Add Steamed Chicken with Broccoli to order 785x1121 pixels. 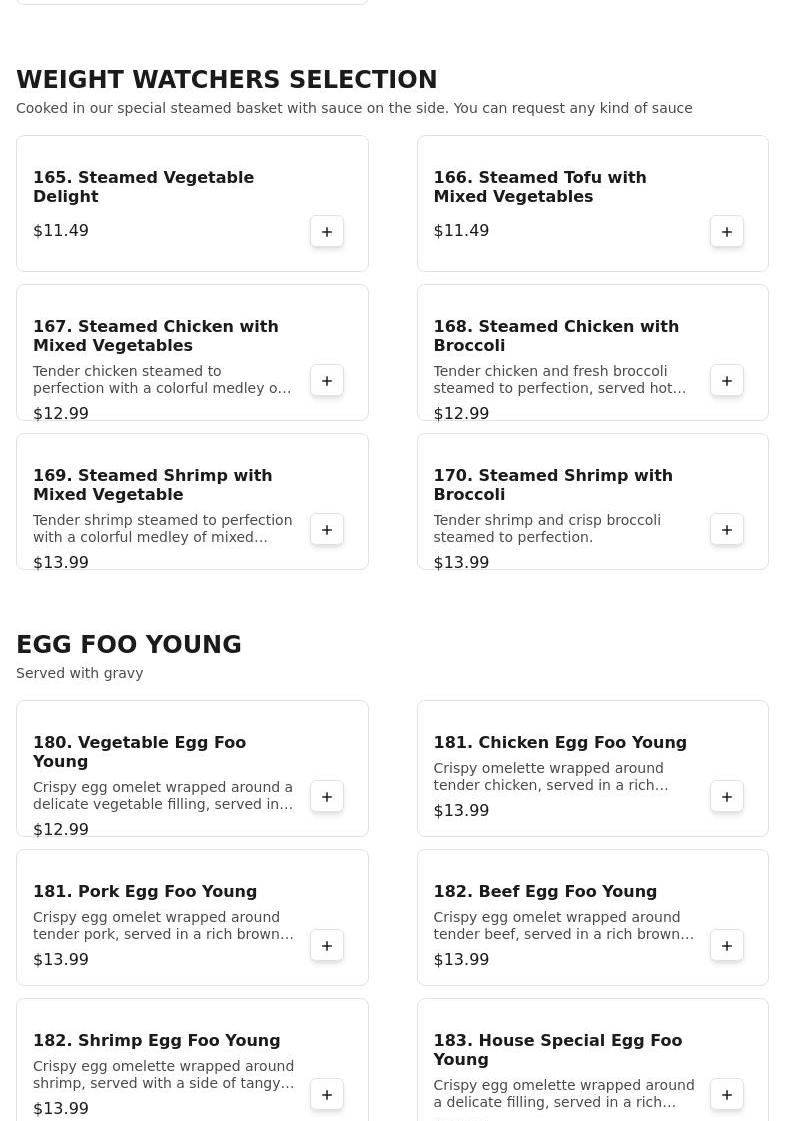[x=727, y=381]
